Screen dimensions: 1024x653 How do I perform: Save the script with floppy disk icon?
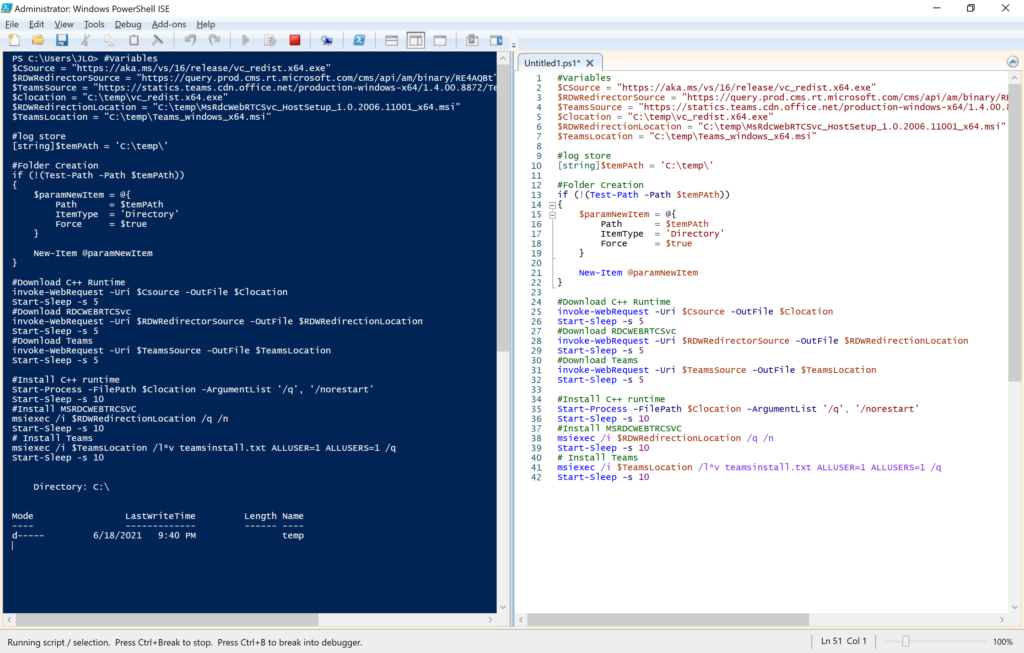click(62, 40)
